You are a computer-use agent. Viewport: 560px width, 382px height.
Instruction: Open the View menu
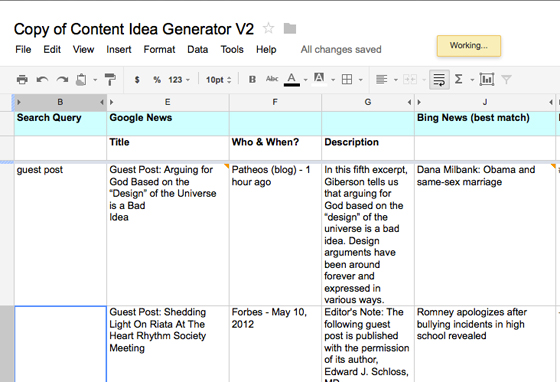[84, 49]
